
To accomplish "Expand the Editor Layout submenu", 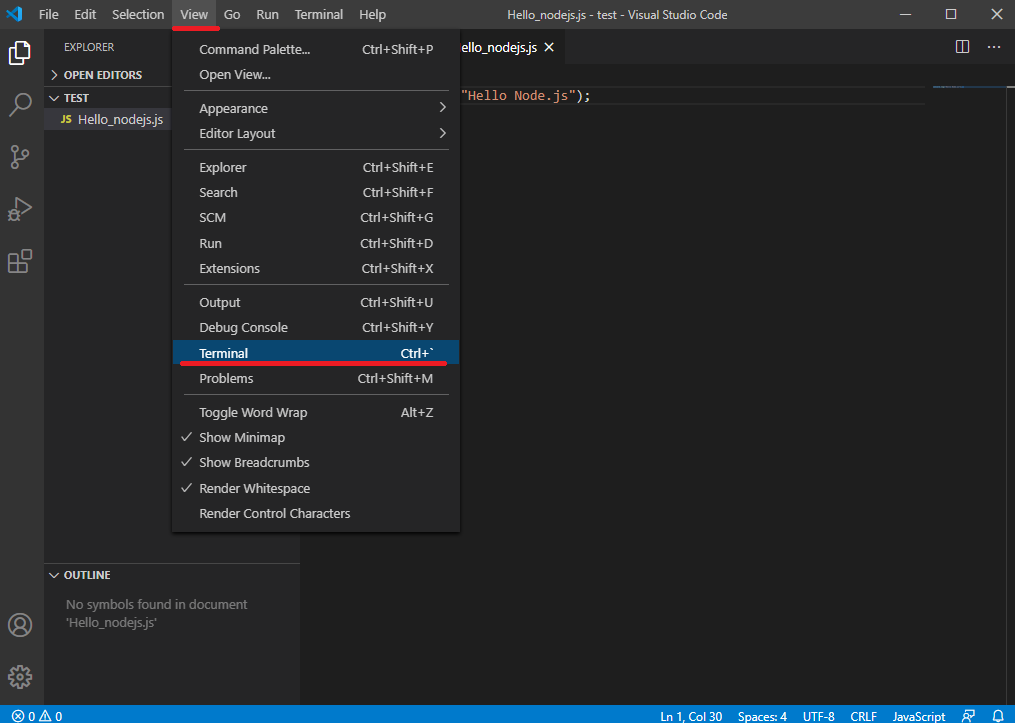I will click(x=316, y=133).
